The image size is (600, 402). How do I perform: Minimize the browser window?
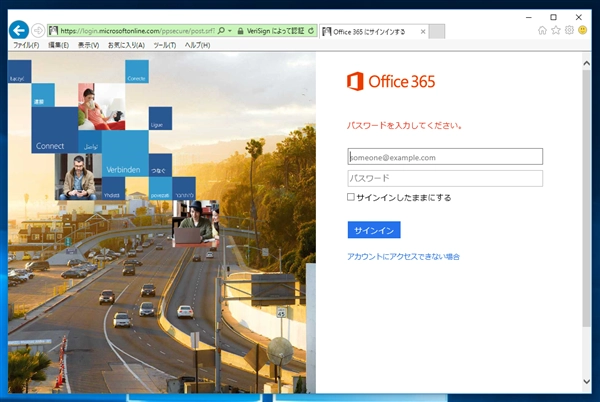tap(529, 17)
